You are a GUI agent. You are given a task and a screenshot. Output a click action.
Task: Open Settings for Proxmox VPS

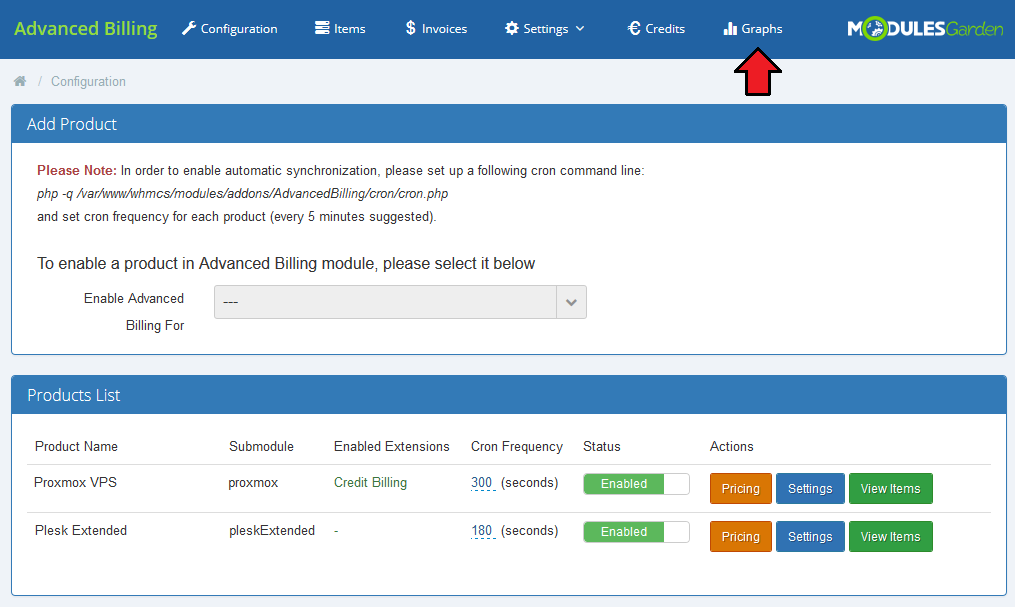click(x=810, y=489)
